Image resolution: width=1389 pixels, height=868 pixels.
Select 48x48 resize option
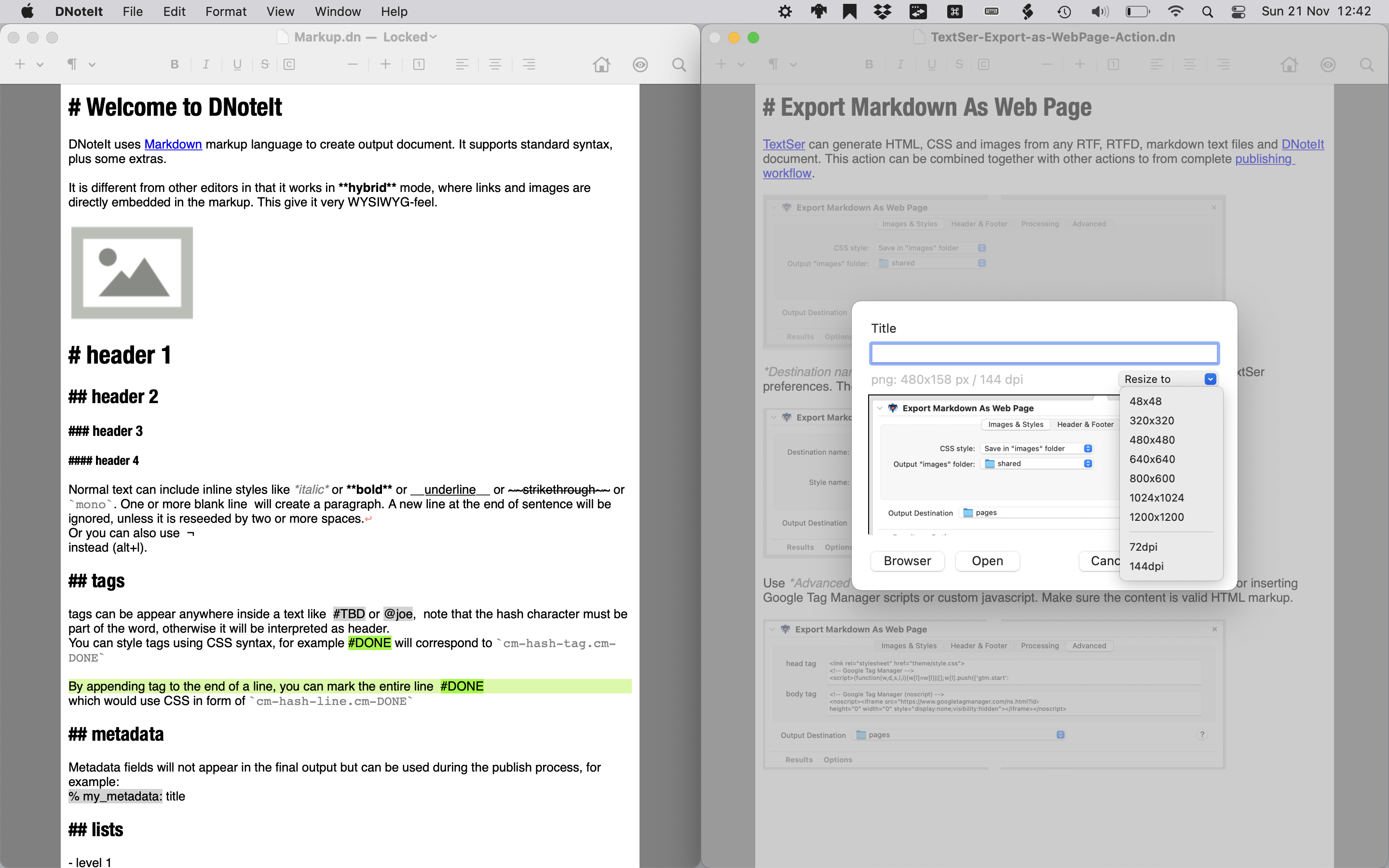tap(1171, 401)
